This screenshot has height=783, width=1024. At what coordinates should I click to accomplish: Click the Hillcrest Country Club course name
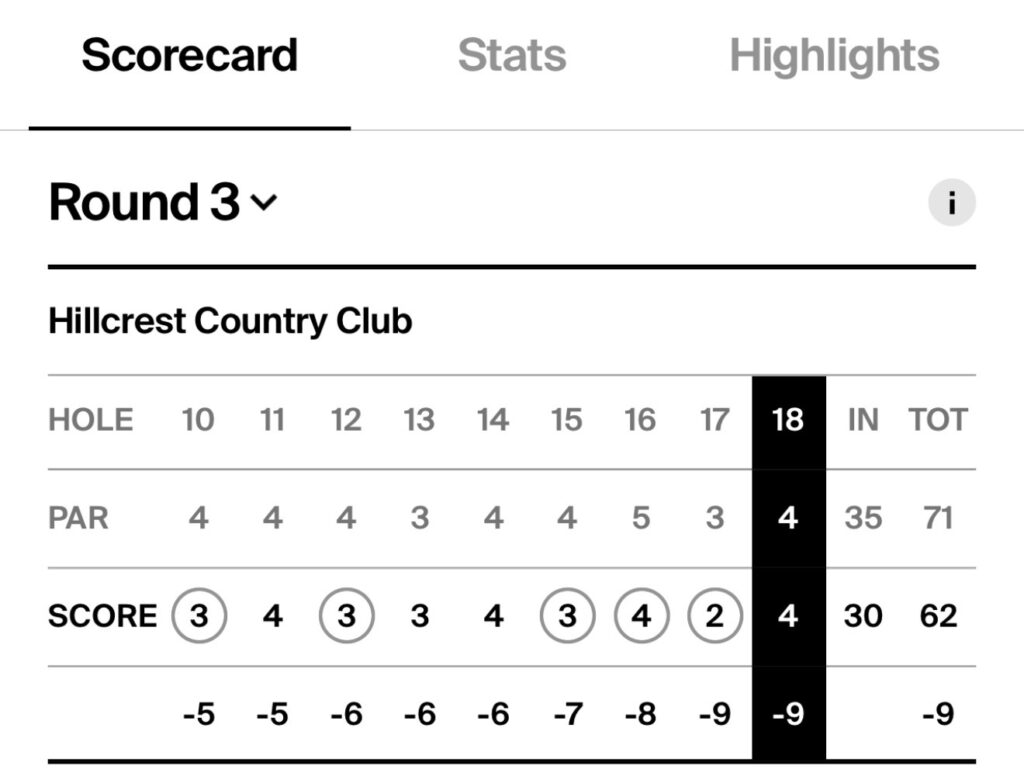(230, 321)
